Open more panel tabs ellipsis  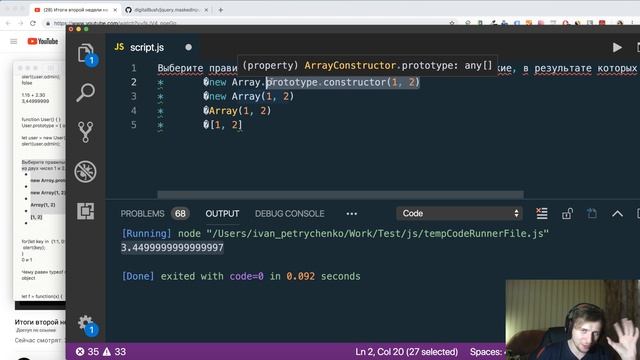click(x=351, y=213)
